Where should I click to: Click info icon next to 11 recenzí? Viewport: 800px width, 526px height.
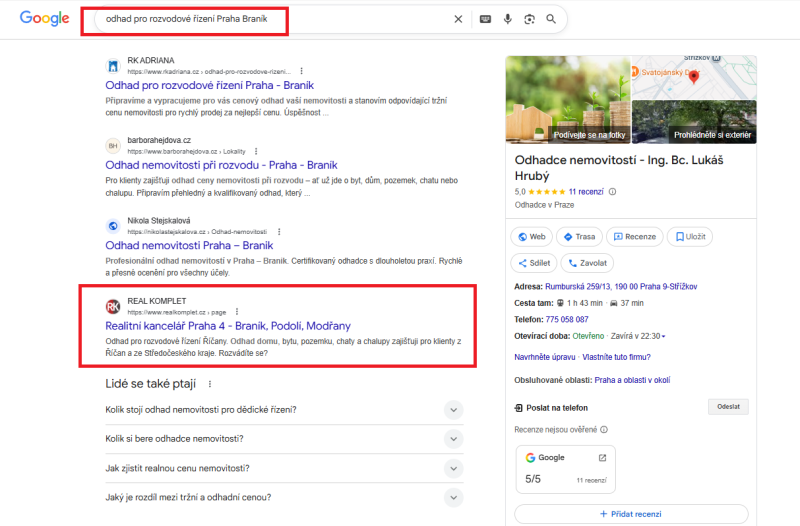[x=613, y=192]
